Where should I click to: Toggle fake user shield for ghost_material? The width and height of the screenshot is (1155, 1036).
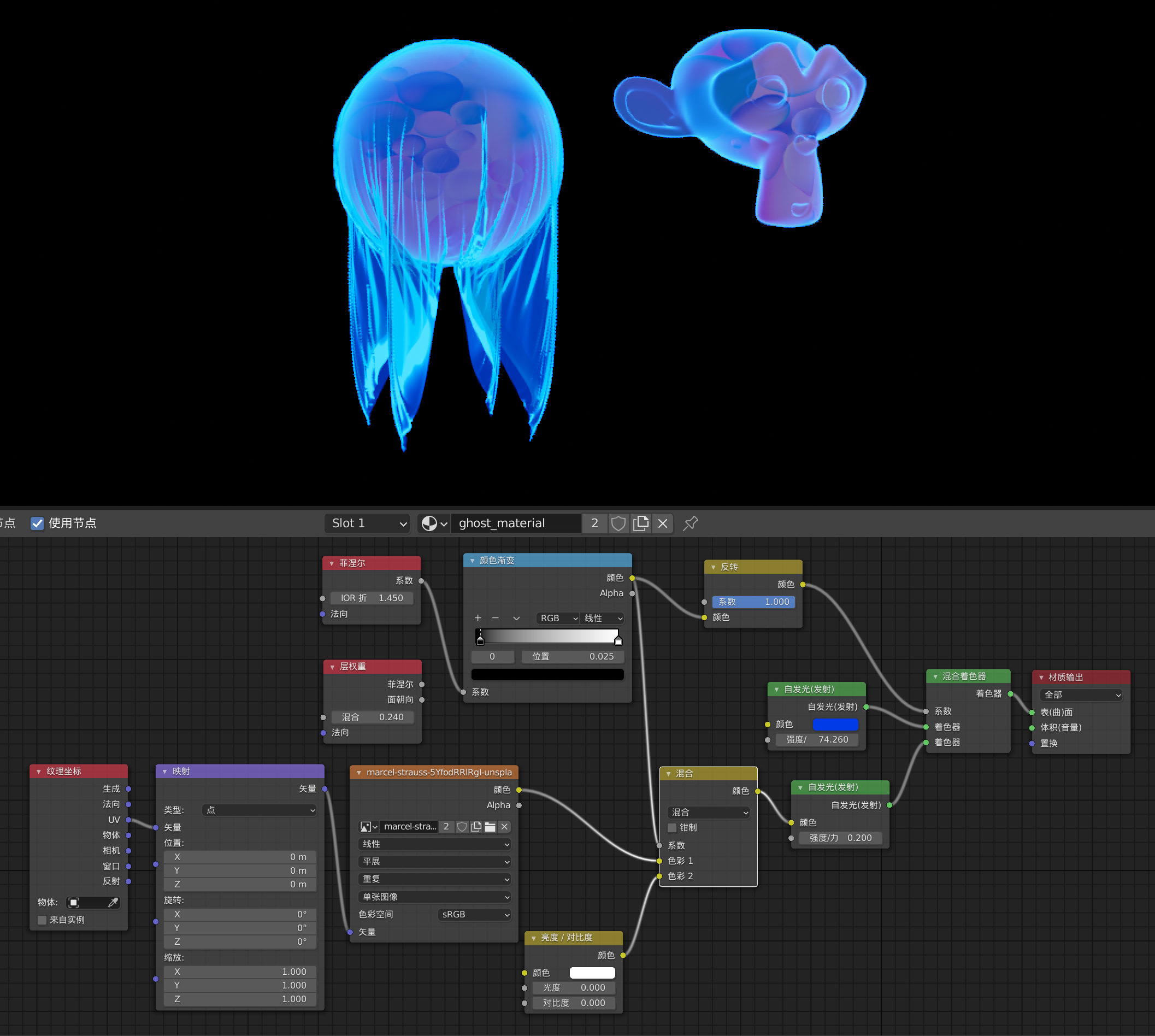tap(618, 523)
